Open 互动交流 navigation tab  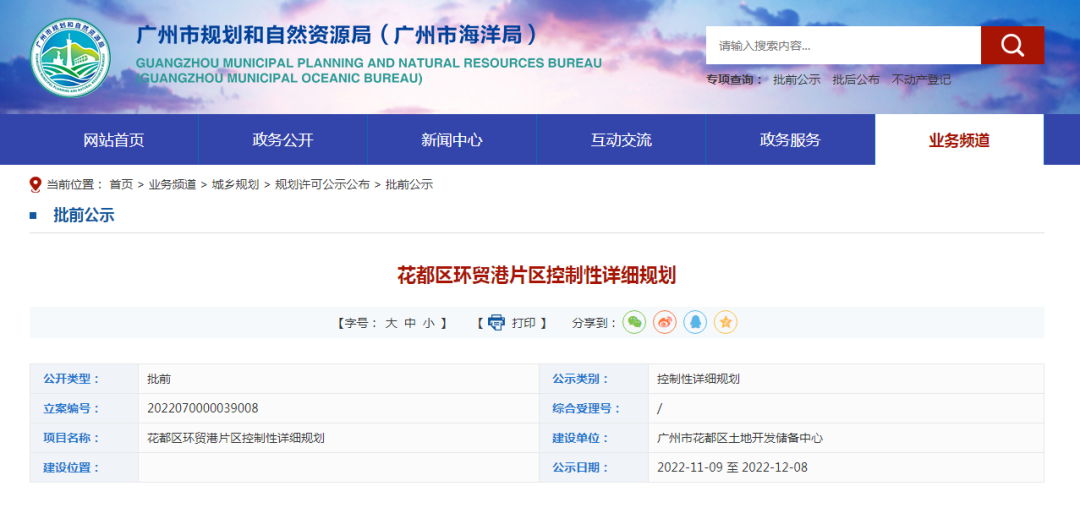click(x=621, y=140)
